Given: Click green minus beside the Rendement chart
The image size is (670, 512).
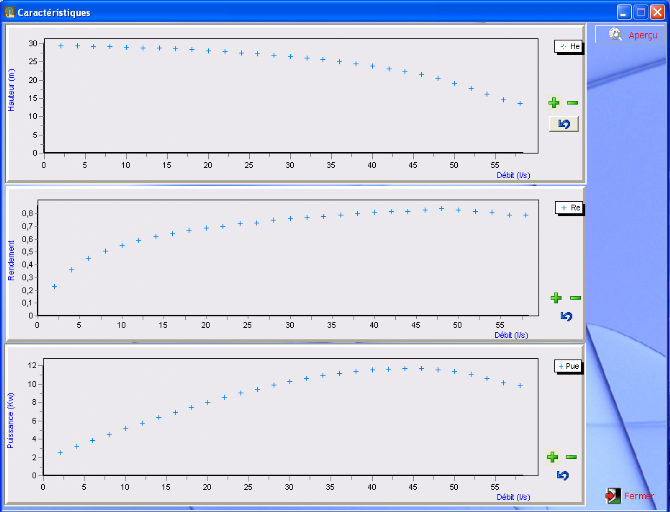Looking at the screenshot, I should (575, 298).
